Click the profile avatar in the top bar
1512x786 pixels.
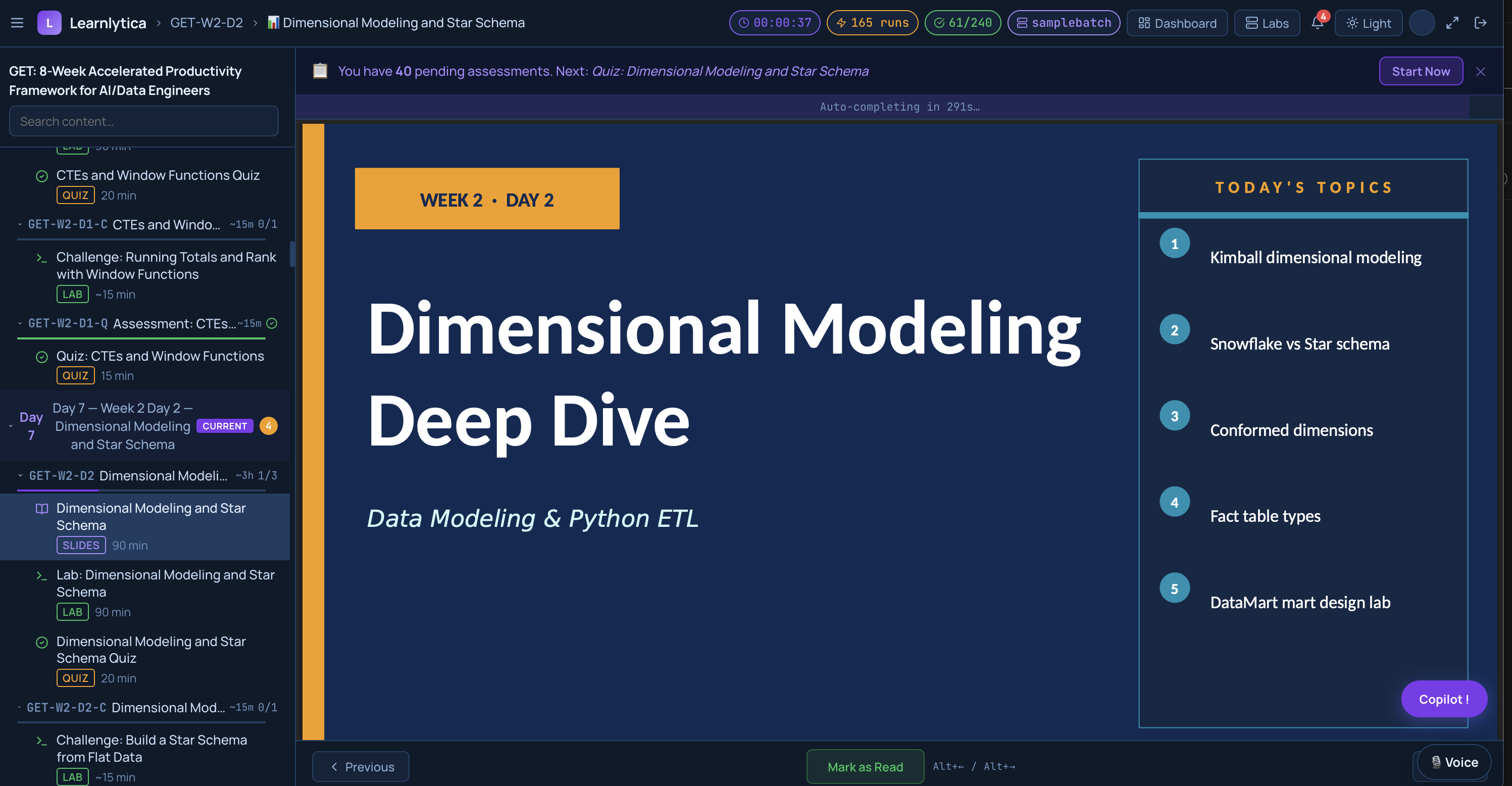pos(1422,23)
